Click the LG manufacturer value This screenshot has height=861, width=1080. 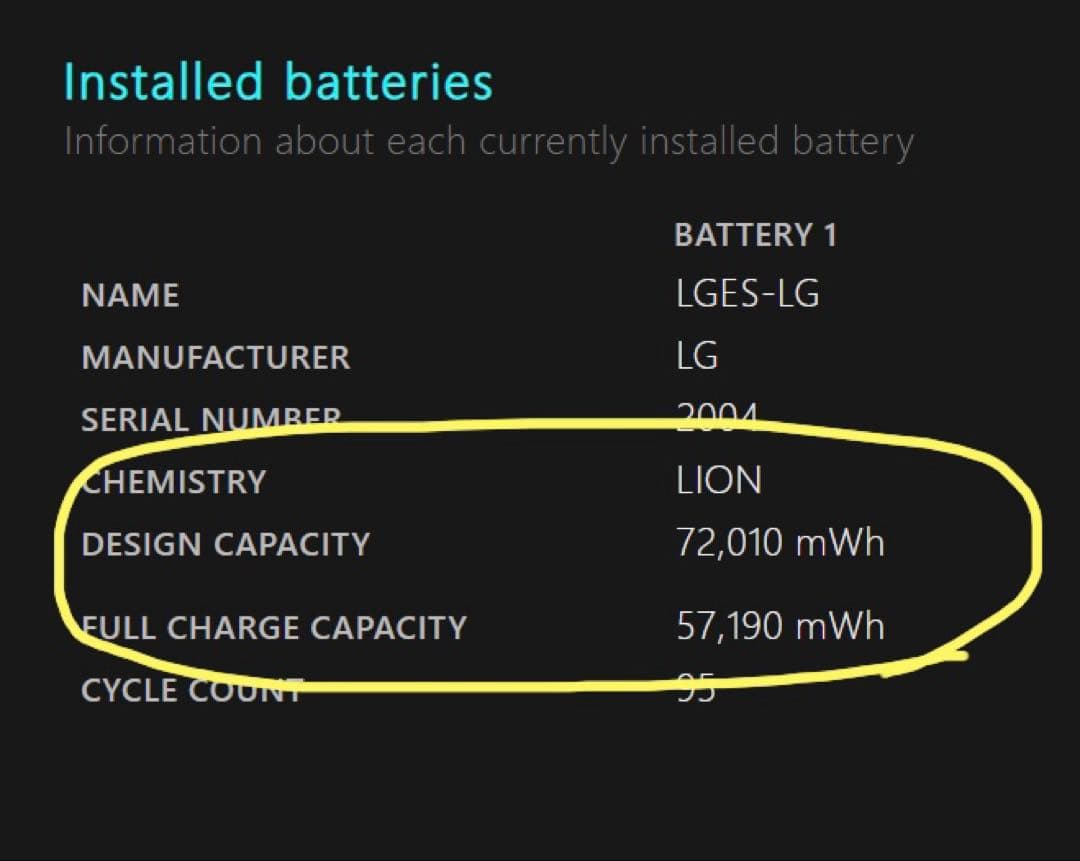[697, 356]
